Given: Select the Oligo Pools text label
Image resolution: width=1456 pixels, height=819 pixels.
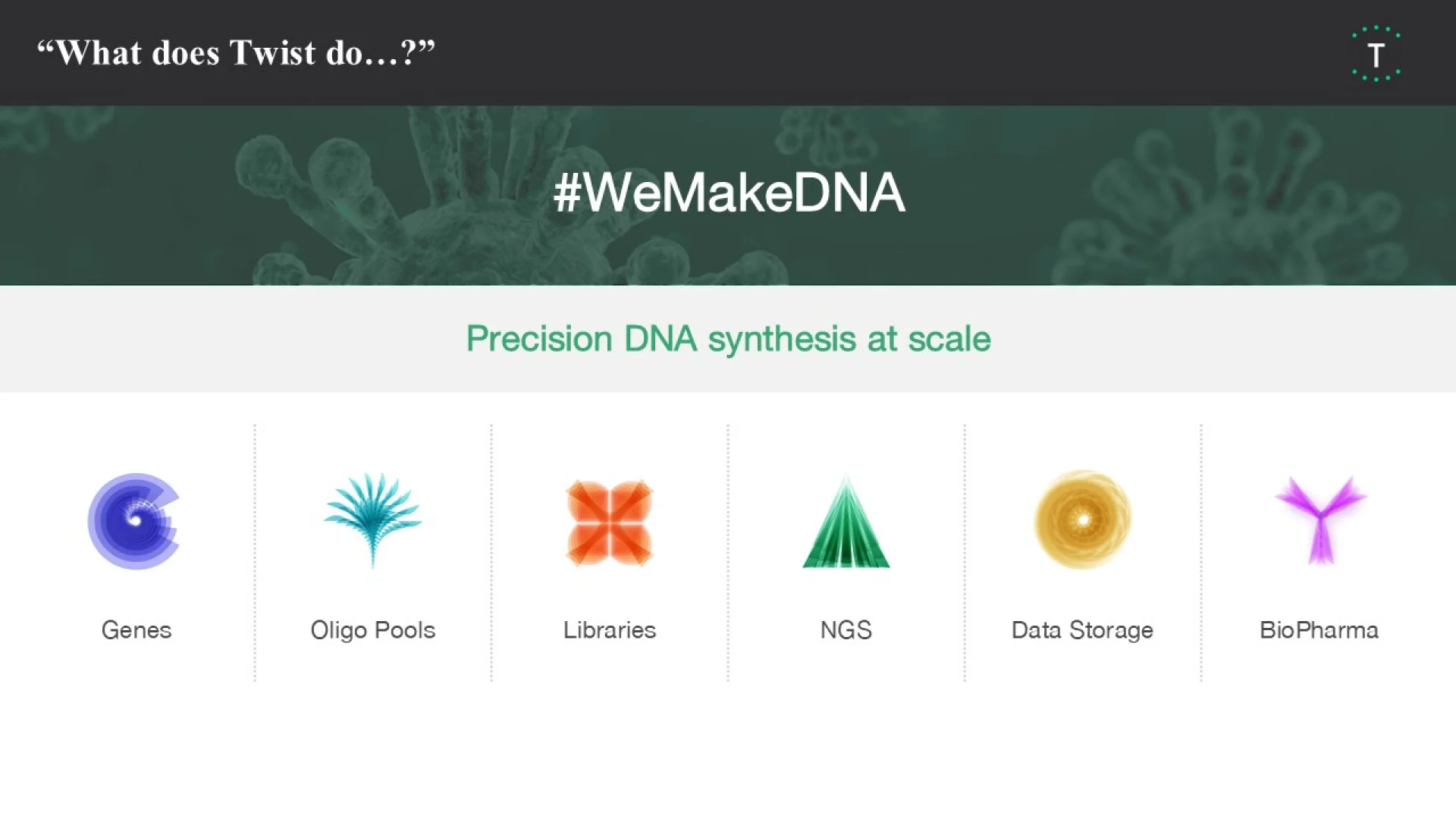Looking at the screenshot, I should (x=372, y=631).
